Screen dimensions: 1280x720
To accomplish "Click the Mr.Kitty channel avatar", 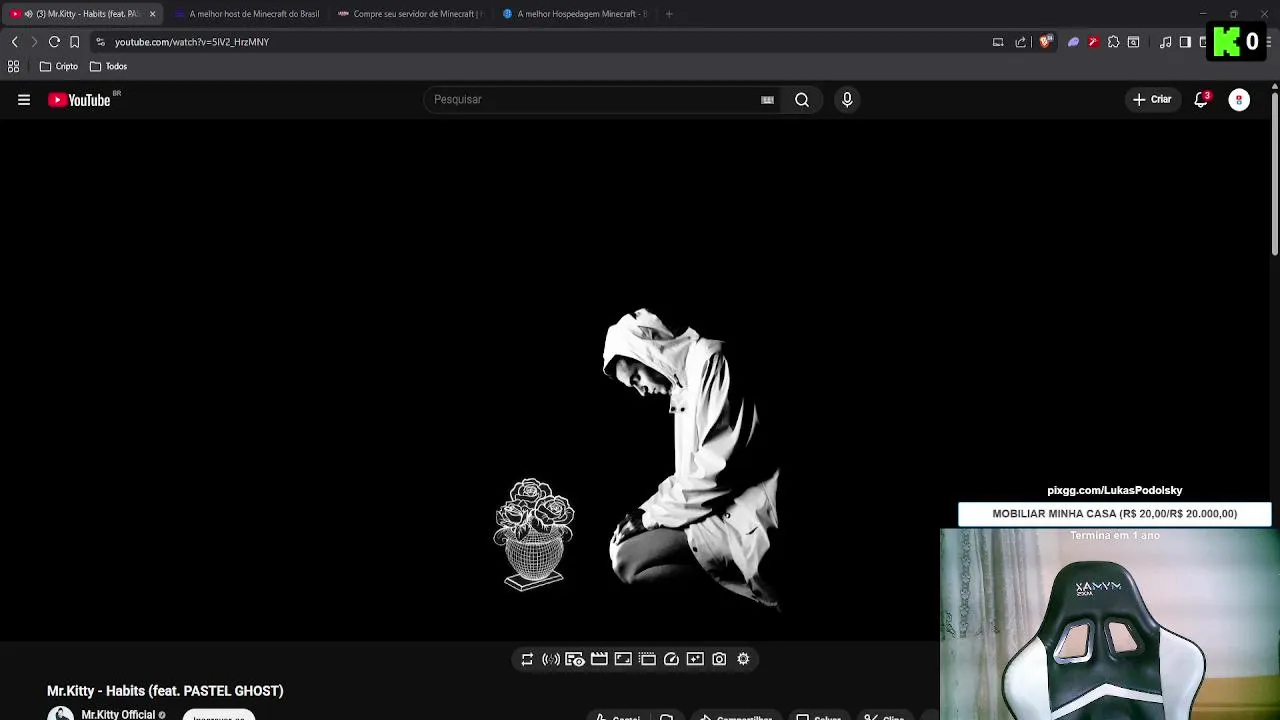I will pos(61,713).
